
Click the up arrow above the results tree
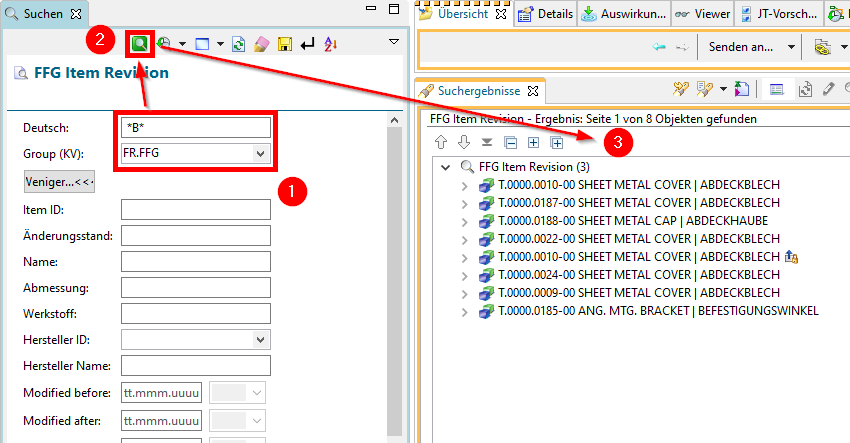coord(441,142)
